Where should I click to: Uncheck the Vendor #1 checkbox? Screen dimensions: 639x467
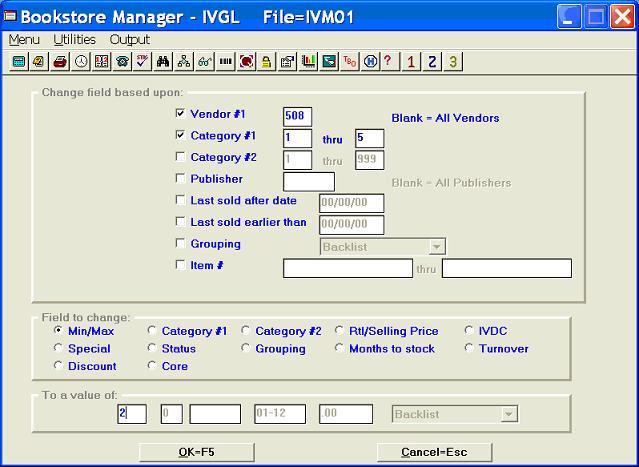[180, 114]
